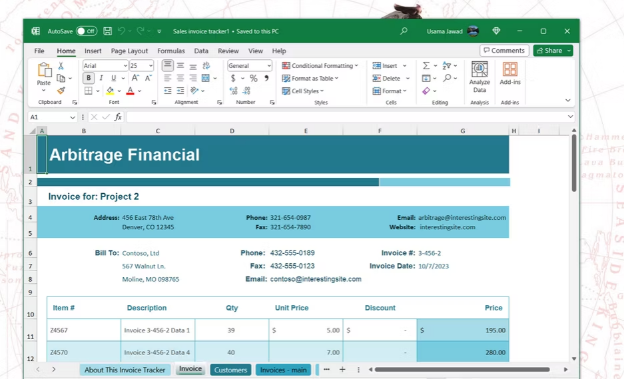Click the Comments button
624x379 pixels.
504,51
